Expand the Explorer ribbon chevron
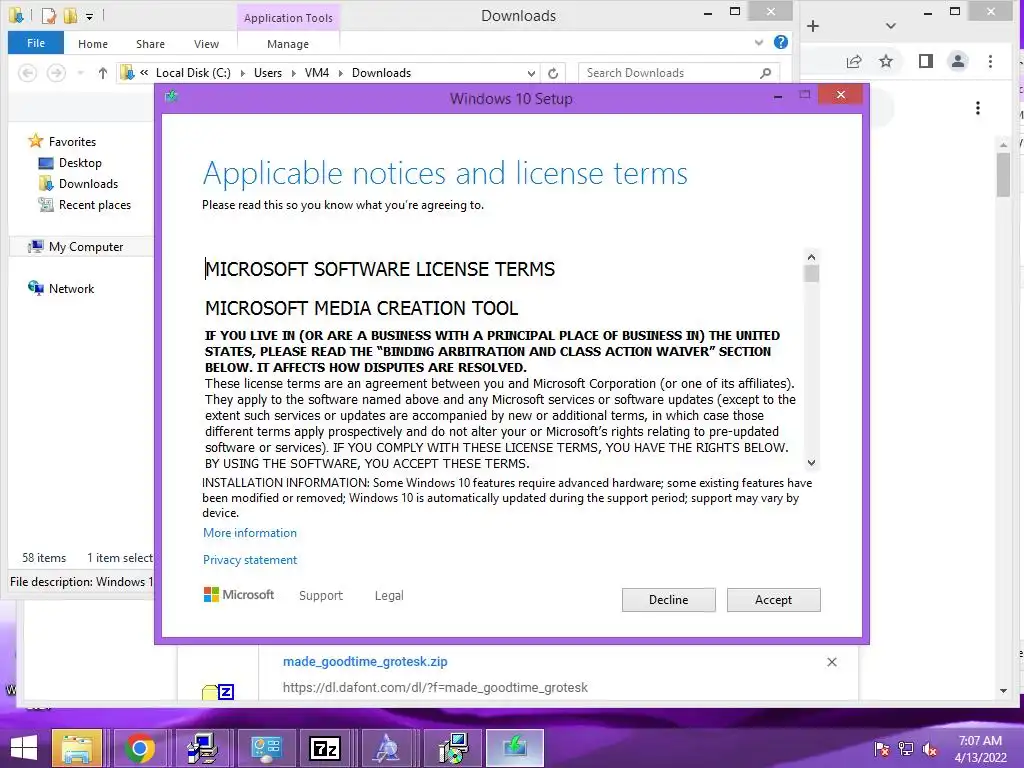The image size is (1024, 768). 759,43
